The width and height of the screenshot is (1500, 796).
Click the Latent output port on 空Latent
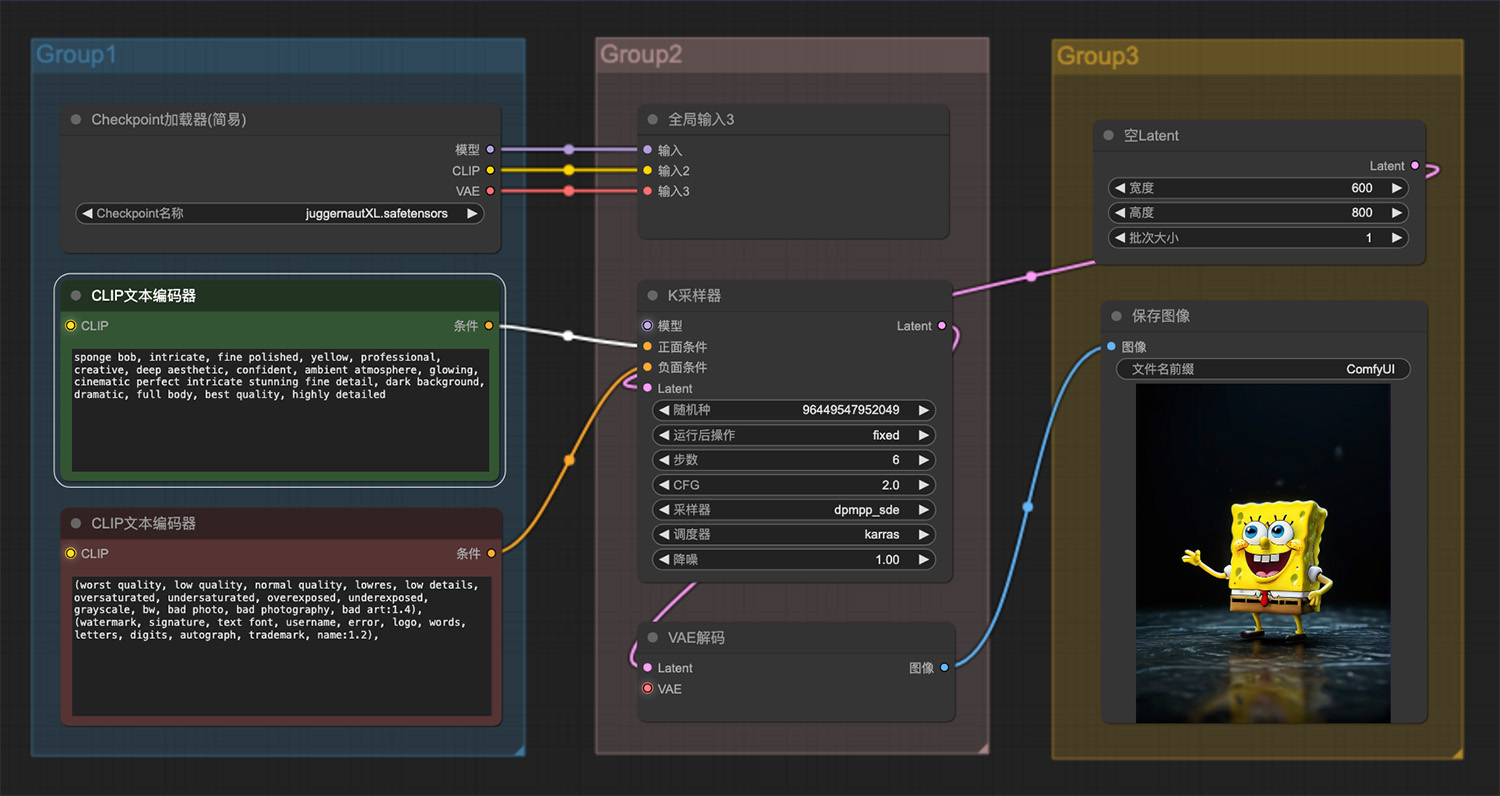pos(1415,166)
